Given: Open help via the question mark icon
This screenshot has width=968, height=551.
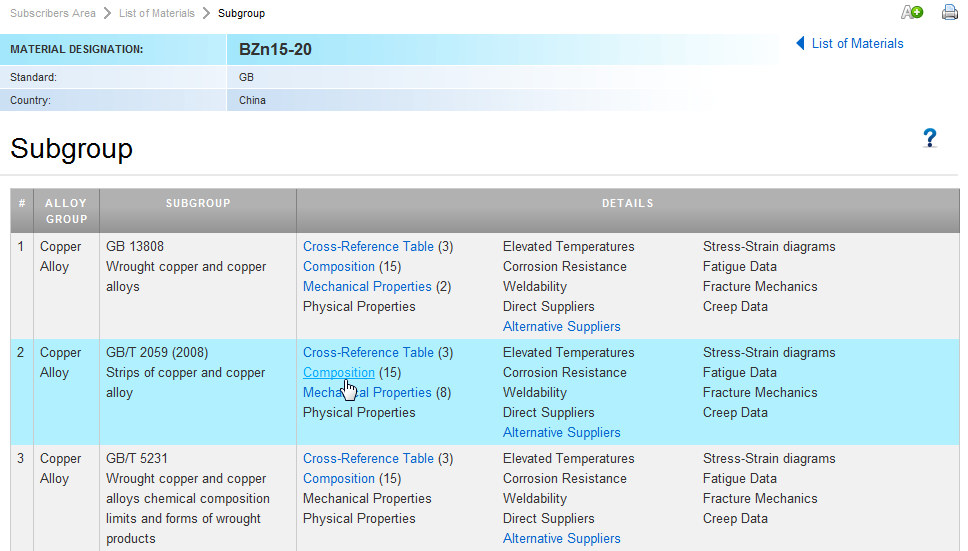Looking at the screenshot, I should click(x=929, y=138).
